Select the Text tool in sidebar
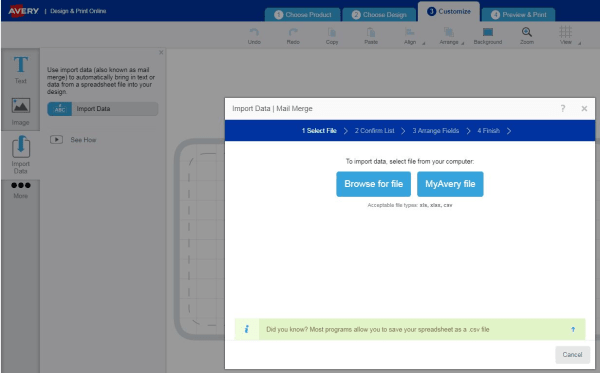This screenshot has height=373, width=600. 21,69
